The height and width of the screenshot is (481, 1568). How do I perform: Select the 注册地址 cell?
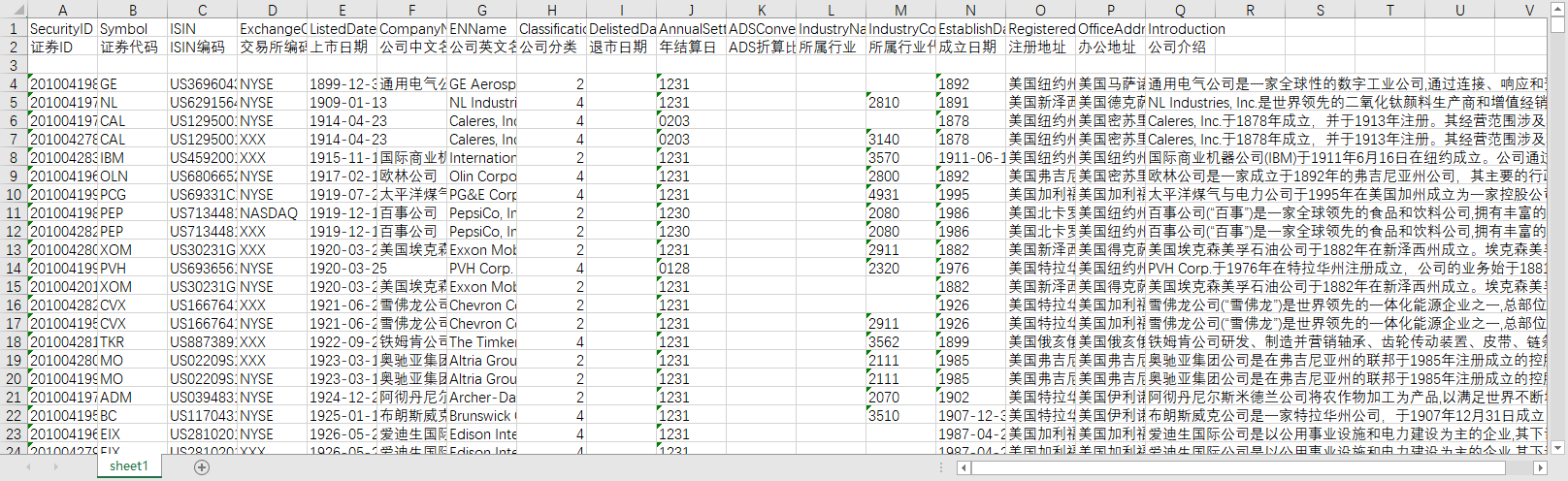pos(1040,47)
